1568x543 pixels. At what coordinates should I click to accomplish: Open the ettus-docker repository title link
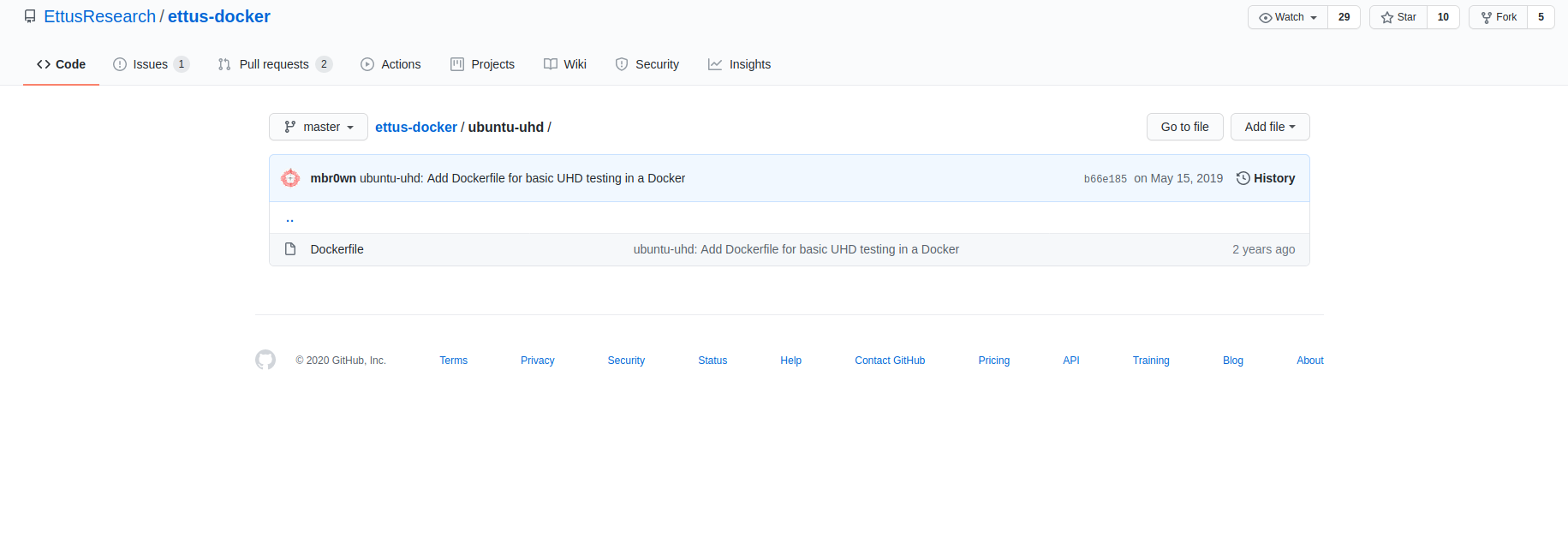coord(219,16)
